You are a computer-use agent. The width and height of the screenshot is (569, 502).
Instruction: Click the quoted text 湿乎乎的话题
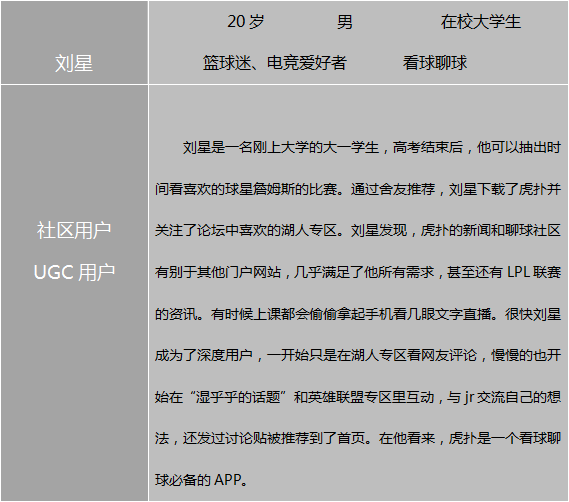pyautogui.click(x=238, y=397)
